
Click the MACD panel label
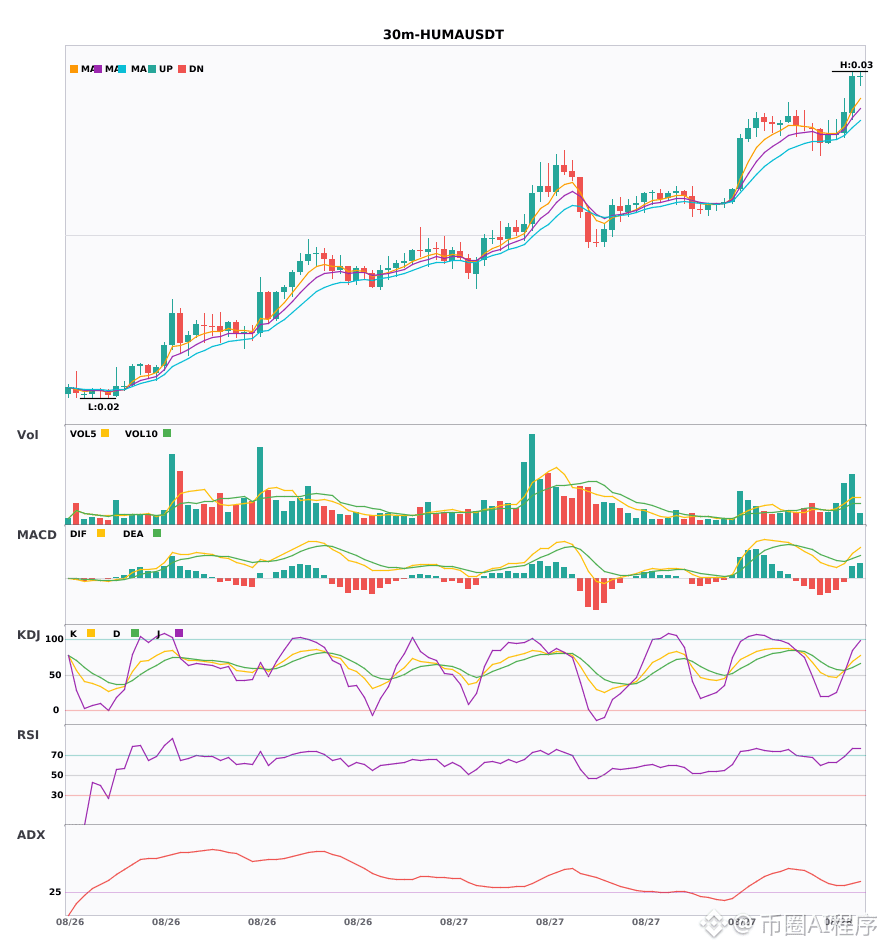(x=36, y=535)
